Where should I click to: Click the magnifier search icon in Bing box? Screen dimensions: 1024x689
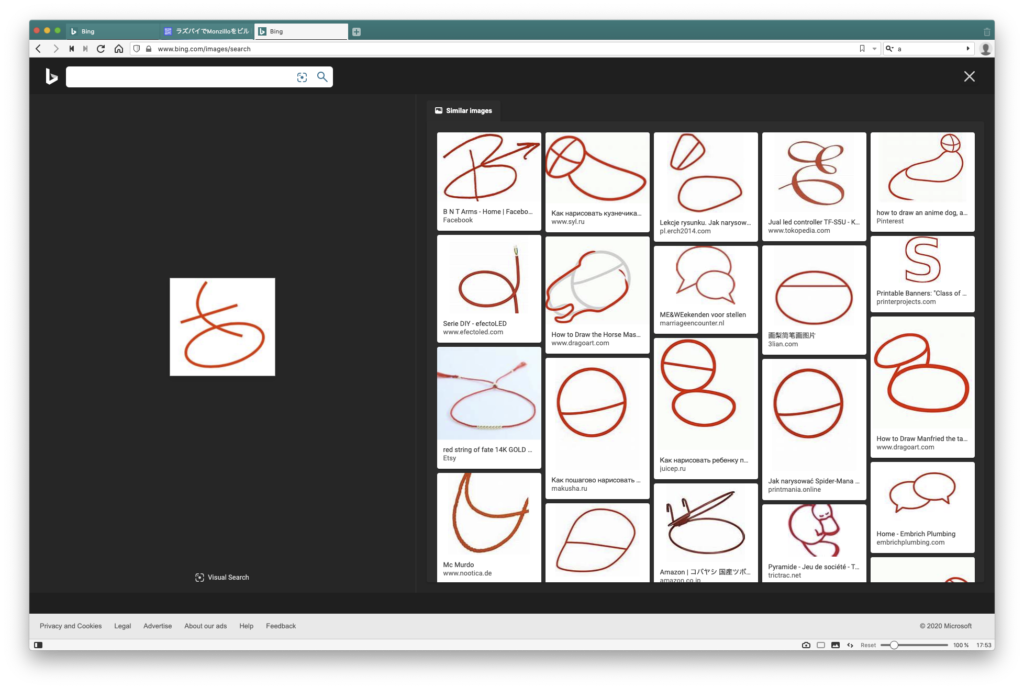[x=322, y=77]
